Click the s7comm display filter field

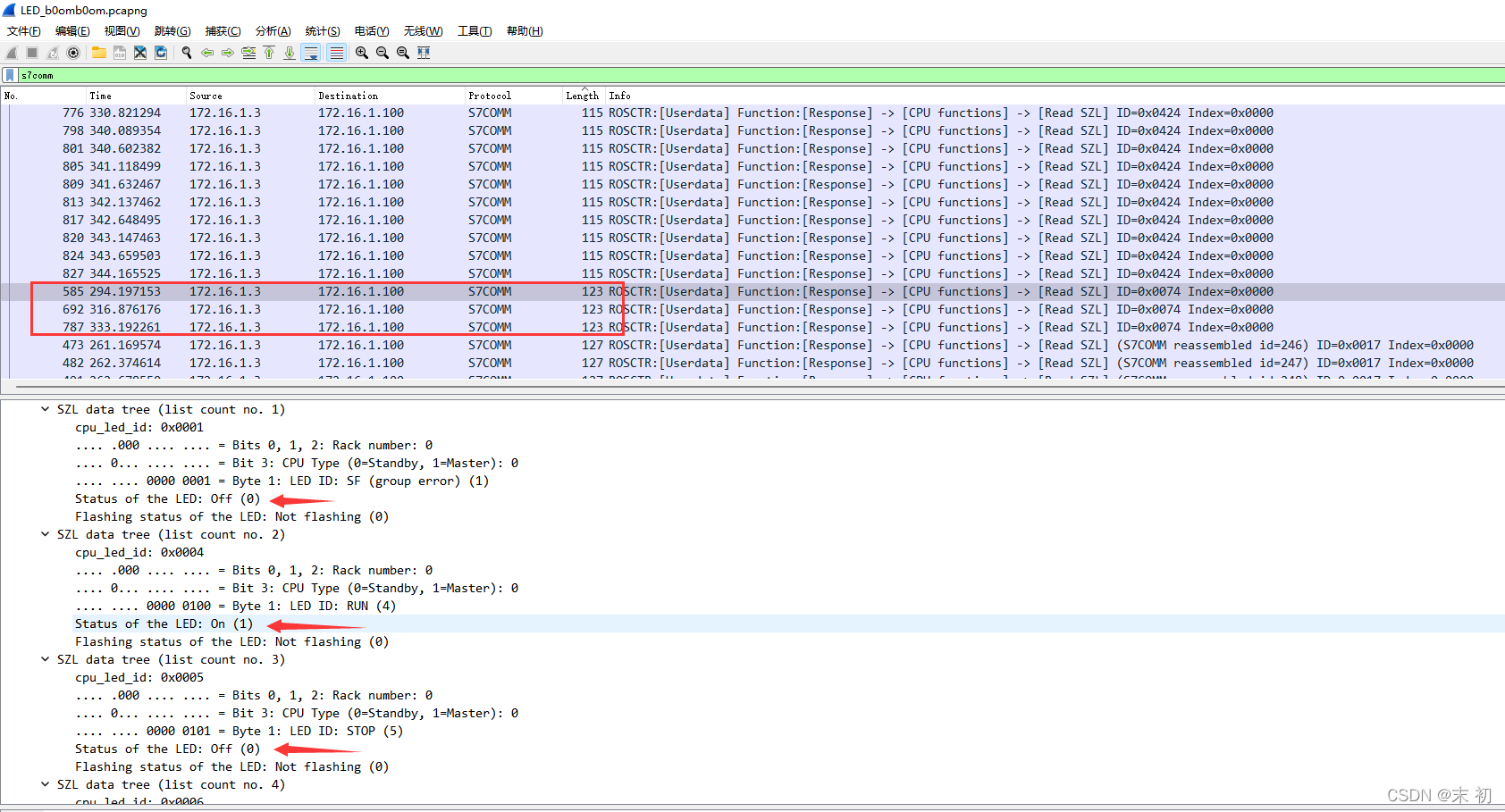[x=760, y=75]
